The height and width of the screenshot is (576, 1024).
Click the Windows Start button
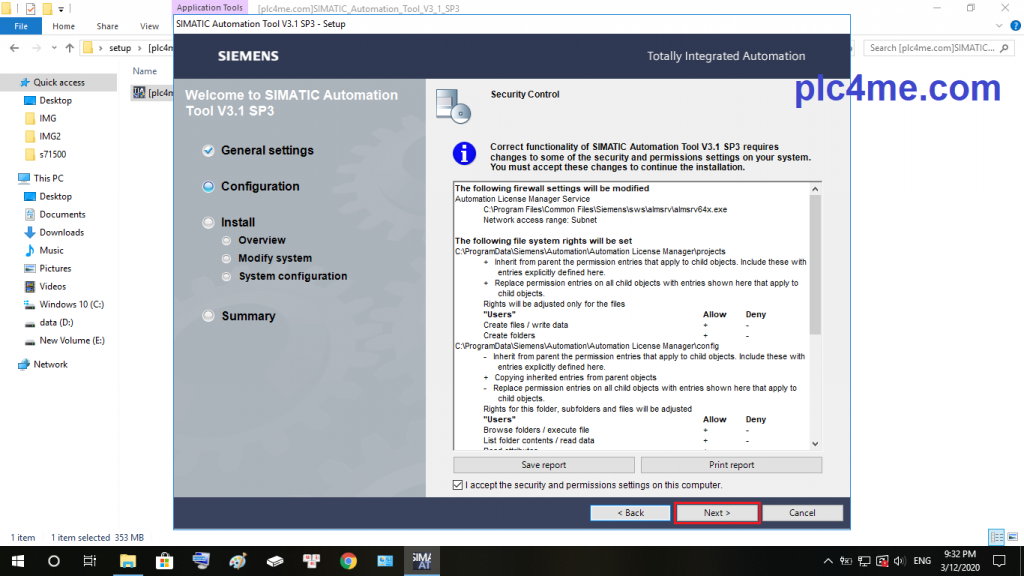pyautogui.click(x=17, y=560)
